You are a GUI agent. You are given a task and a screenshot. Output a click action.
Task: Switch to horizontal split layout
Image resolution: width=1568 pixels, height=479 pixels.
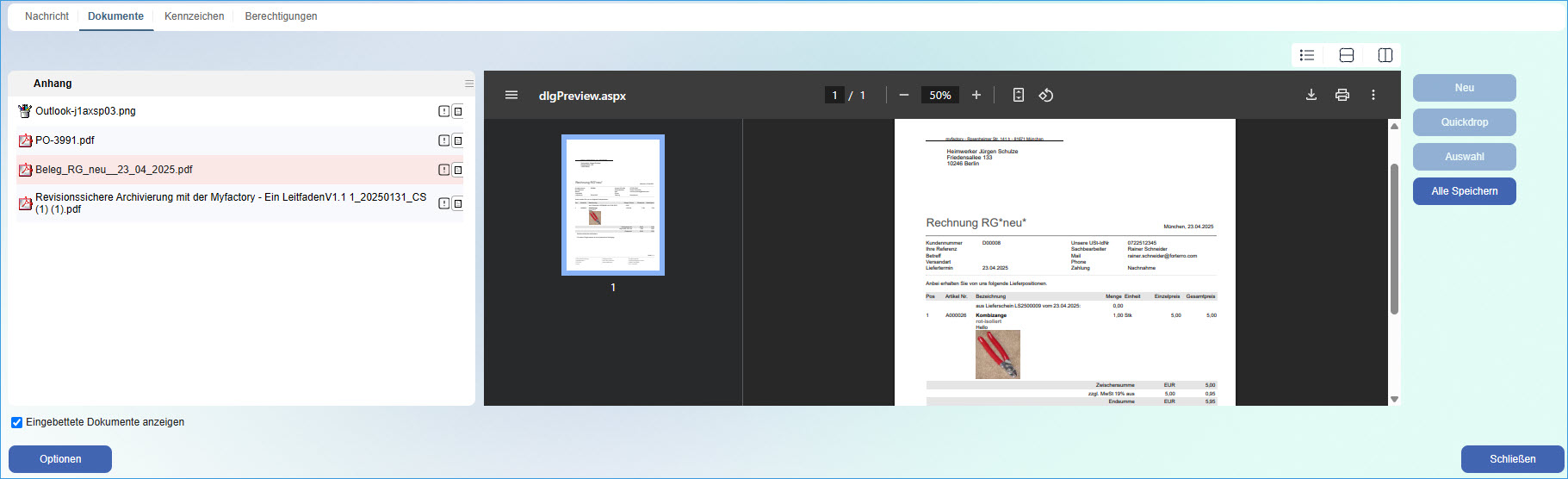coord(1347,55)
